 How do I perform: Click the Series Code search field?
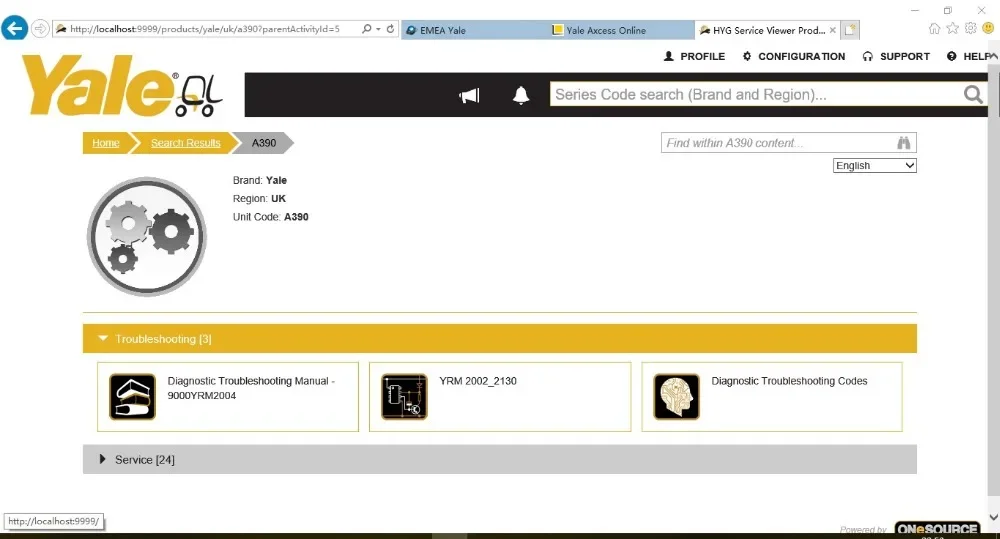click(x=756, y=95)
